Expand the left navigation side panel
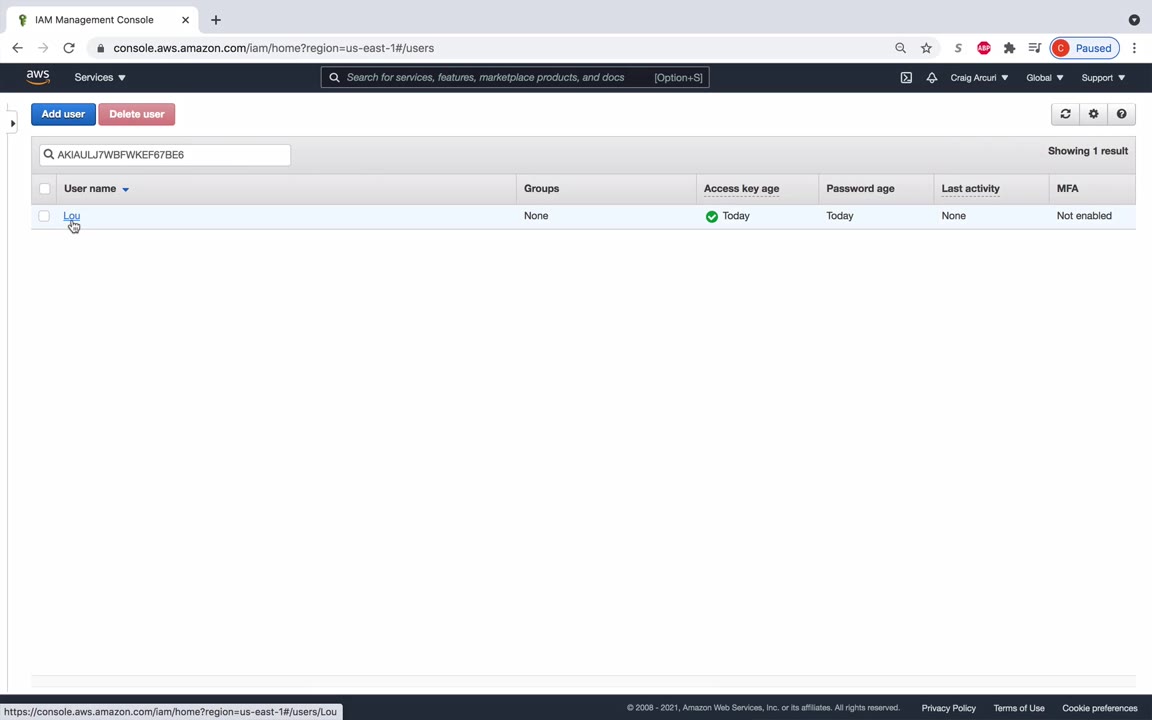Image resolution: width=1152 pixels, height=720 pixels. tap(12, 123)
